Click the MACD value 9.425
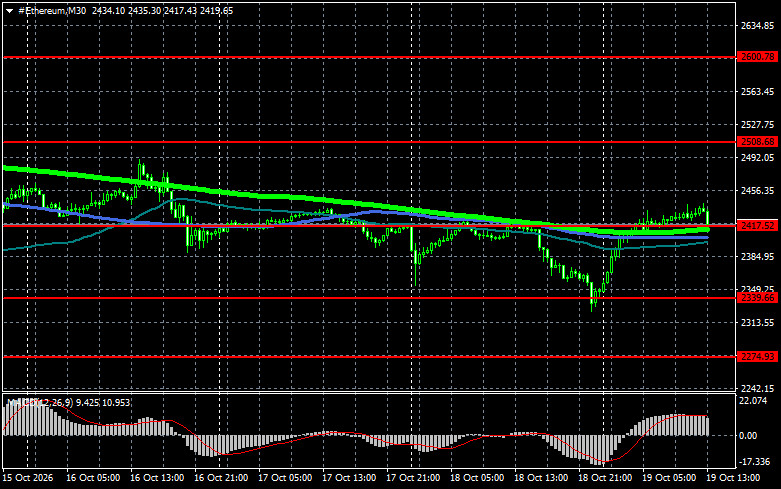This screenshot has height=489, width=781. (x=88, y=402)
